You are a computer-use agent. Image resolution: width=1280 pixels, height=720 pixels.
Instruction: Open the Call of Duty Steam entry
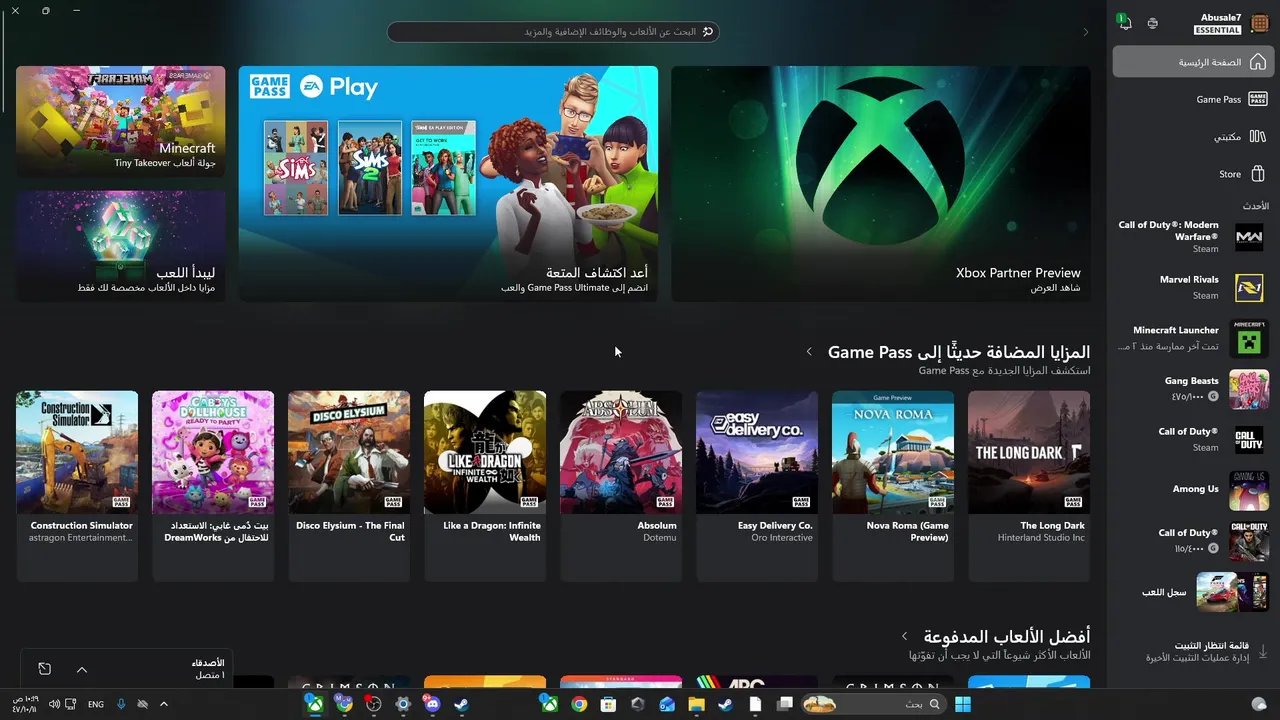click(x=1192, y=439)
